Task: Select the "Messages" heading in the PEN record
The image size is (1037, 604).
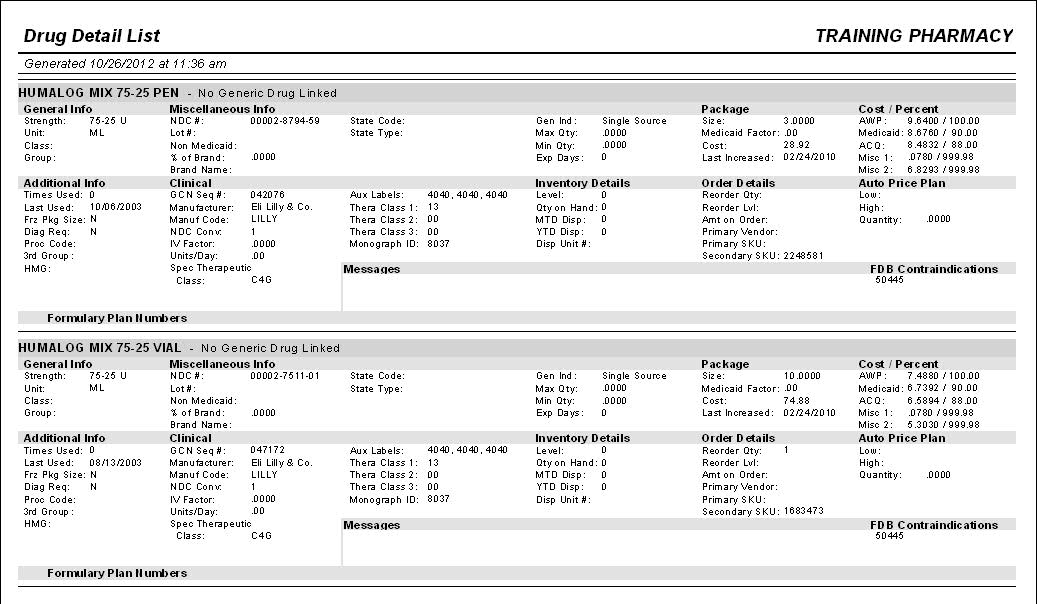Action: point(372,269)
